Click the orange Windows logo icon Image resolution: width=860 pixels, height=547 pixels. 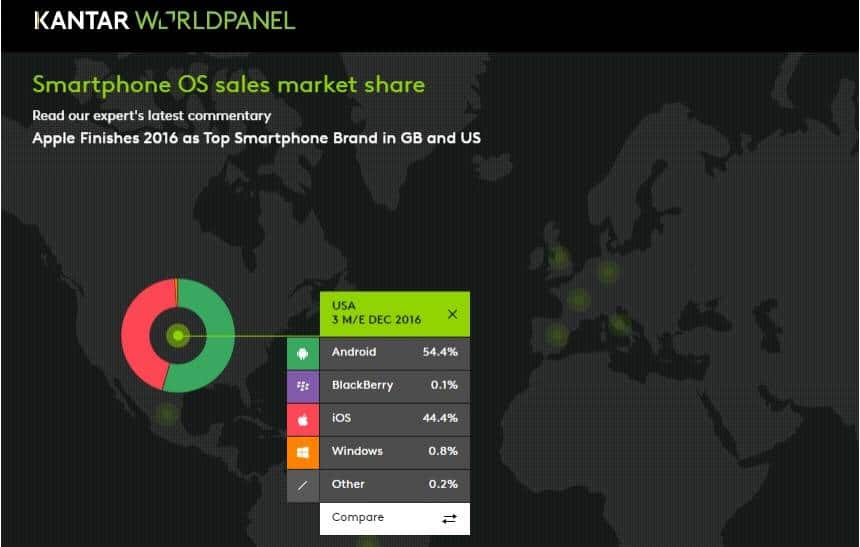(x=303, y=453)
